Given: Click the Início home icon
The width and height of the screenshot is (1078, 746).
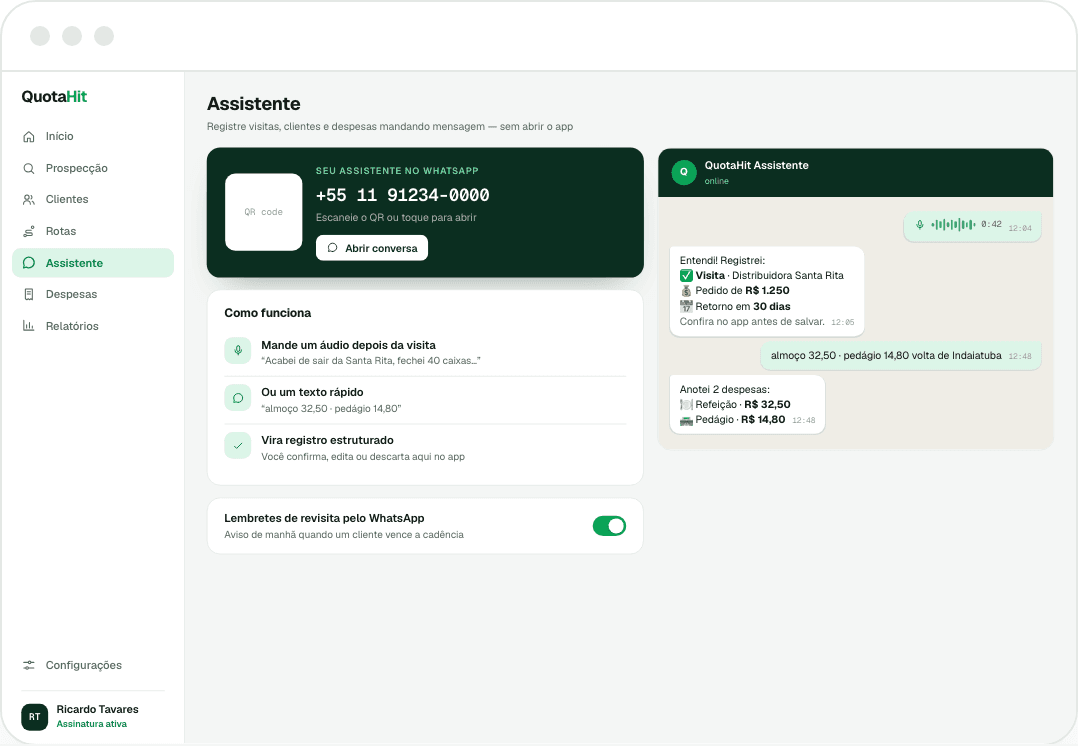Looking at the screenshot, I should click(29, 136).
